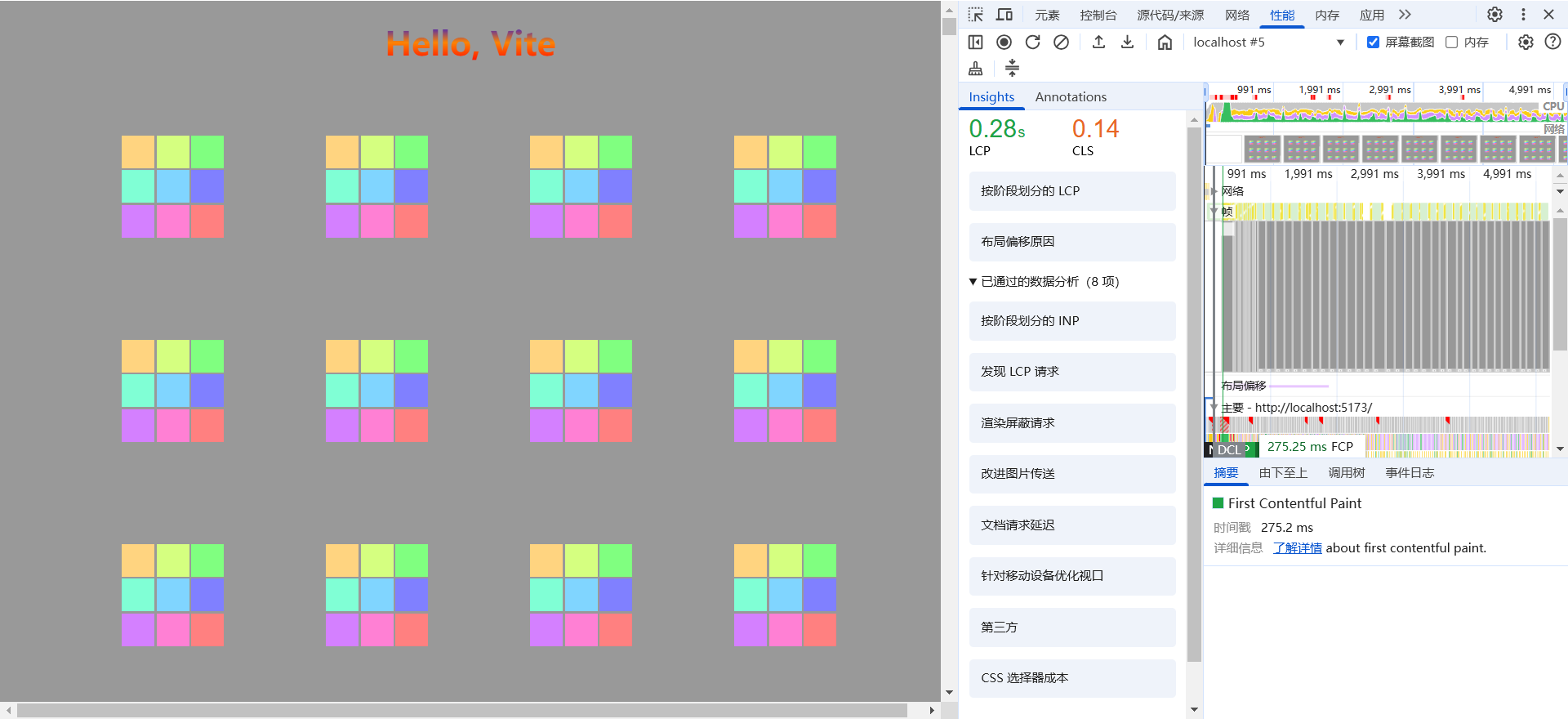Collapse the 已通过的数据分析 (8 项) section
Screen dimensions: 1568x719
pyautogui.click(x=1044, y=282)
